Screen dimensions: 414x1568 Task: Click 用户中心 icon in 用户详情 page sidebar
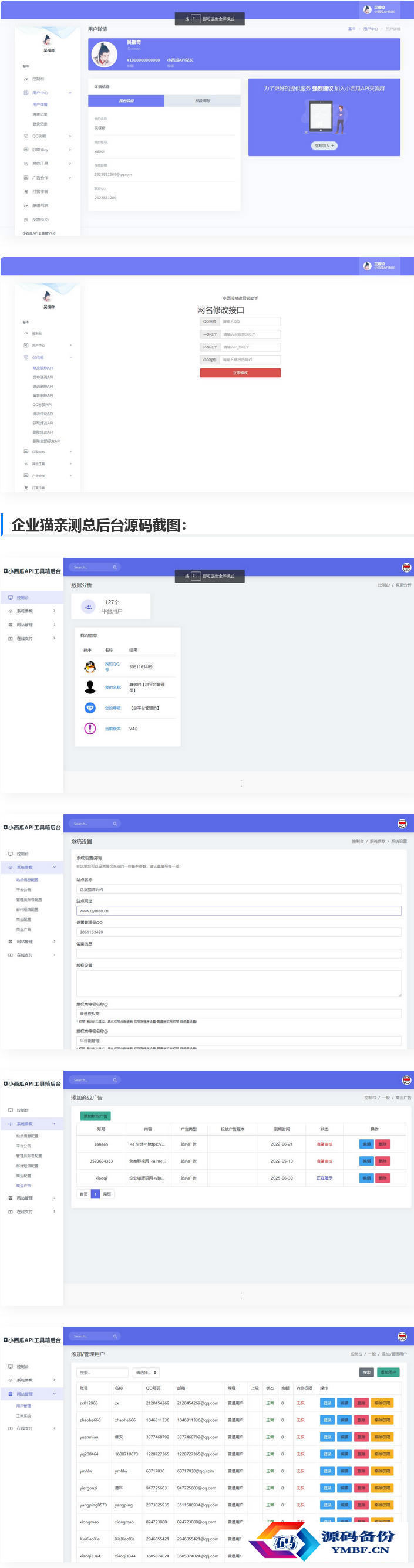tap(26, 93)
